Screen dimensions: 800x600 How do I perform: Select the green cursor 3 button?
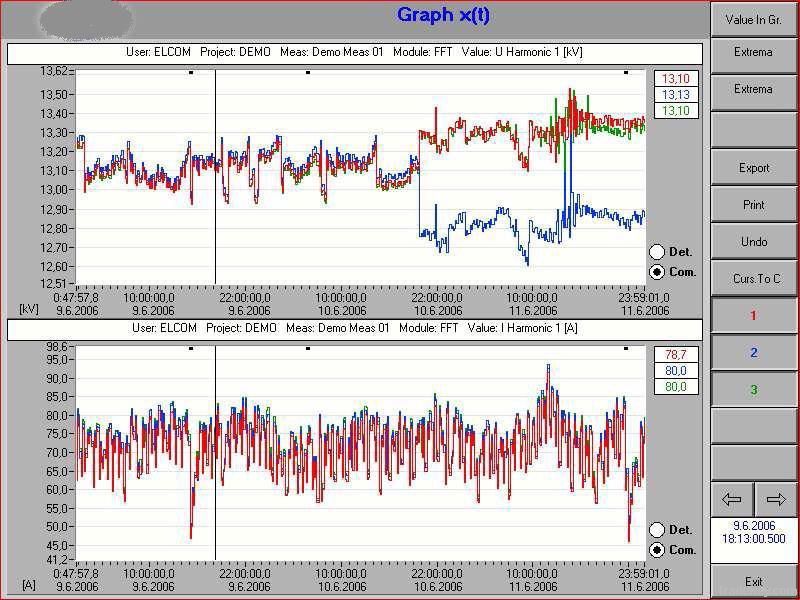point(753,388)
